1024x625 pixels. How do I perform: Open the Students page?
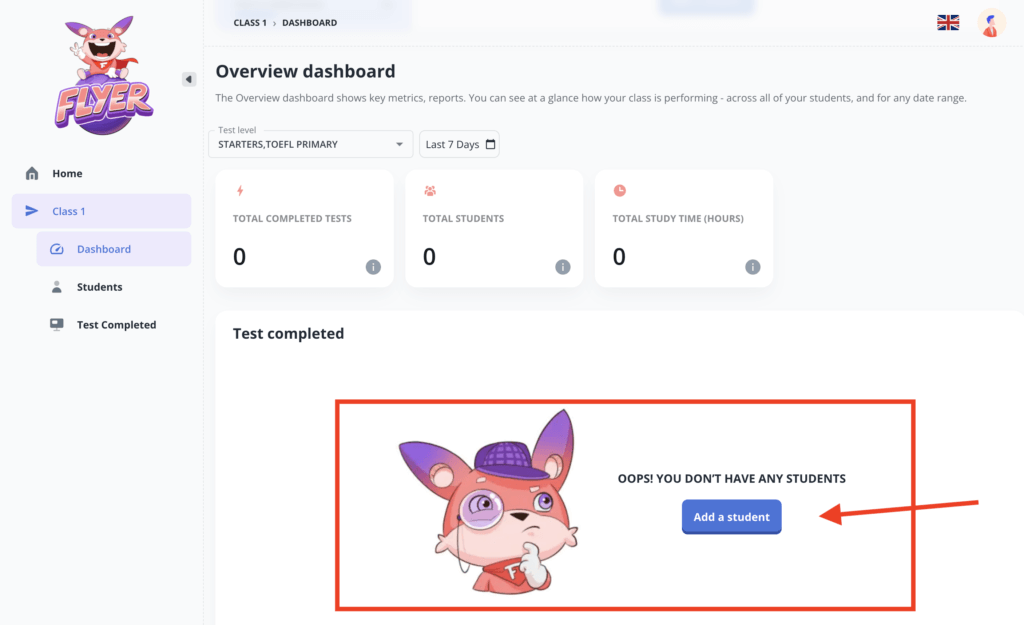coord(99,287)
